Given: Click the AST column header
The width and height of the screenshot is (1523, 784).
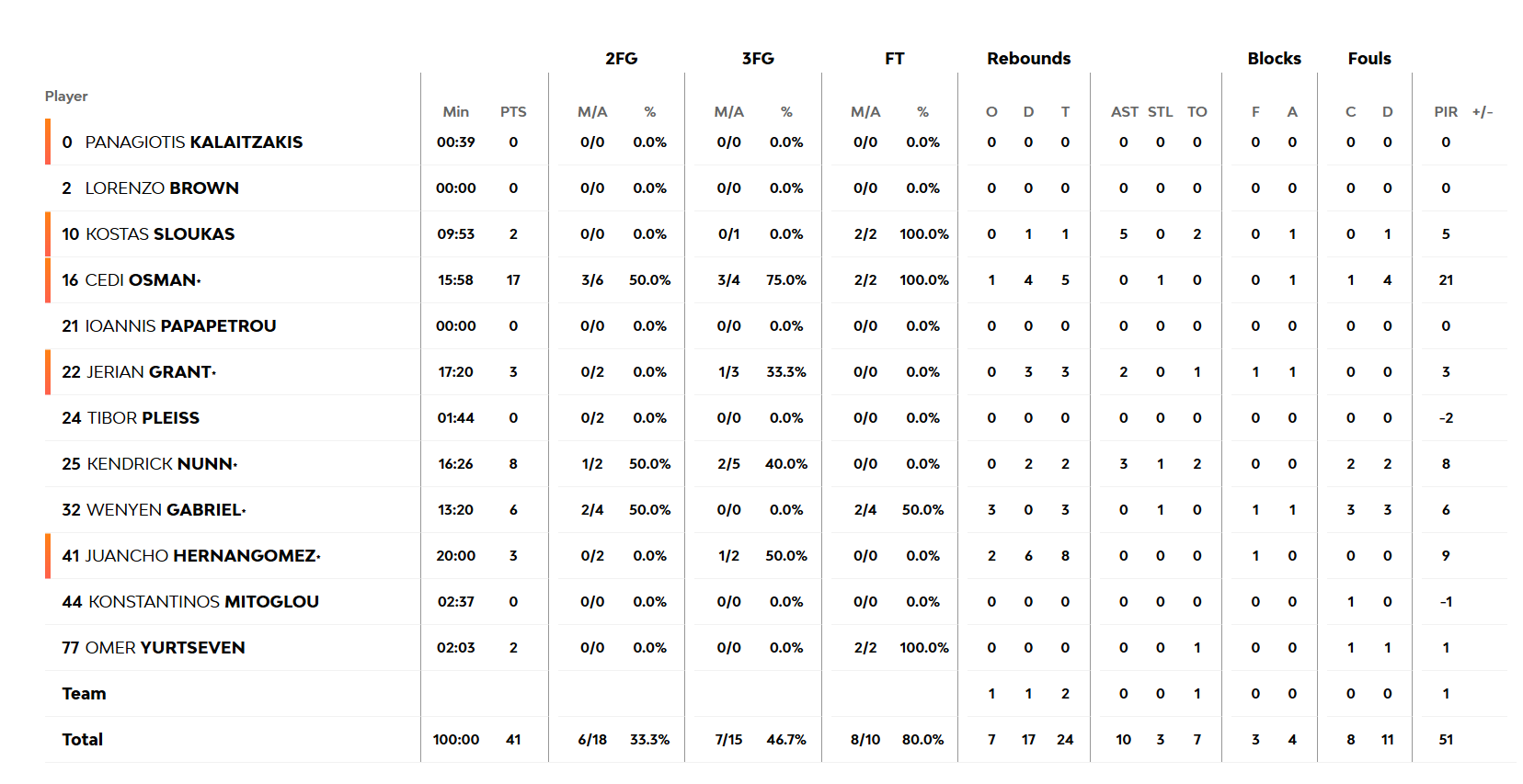Looking at the screenshot, I should click(1124, 112).
